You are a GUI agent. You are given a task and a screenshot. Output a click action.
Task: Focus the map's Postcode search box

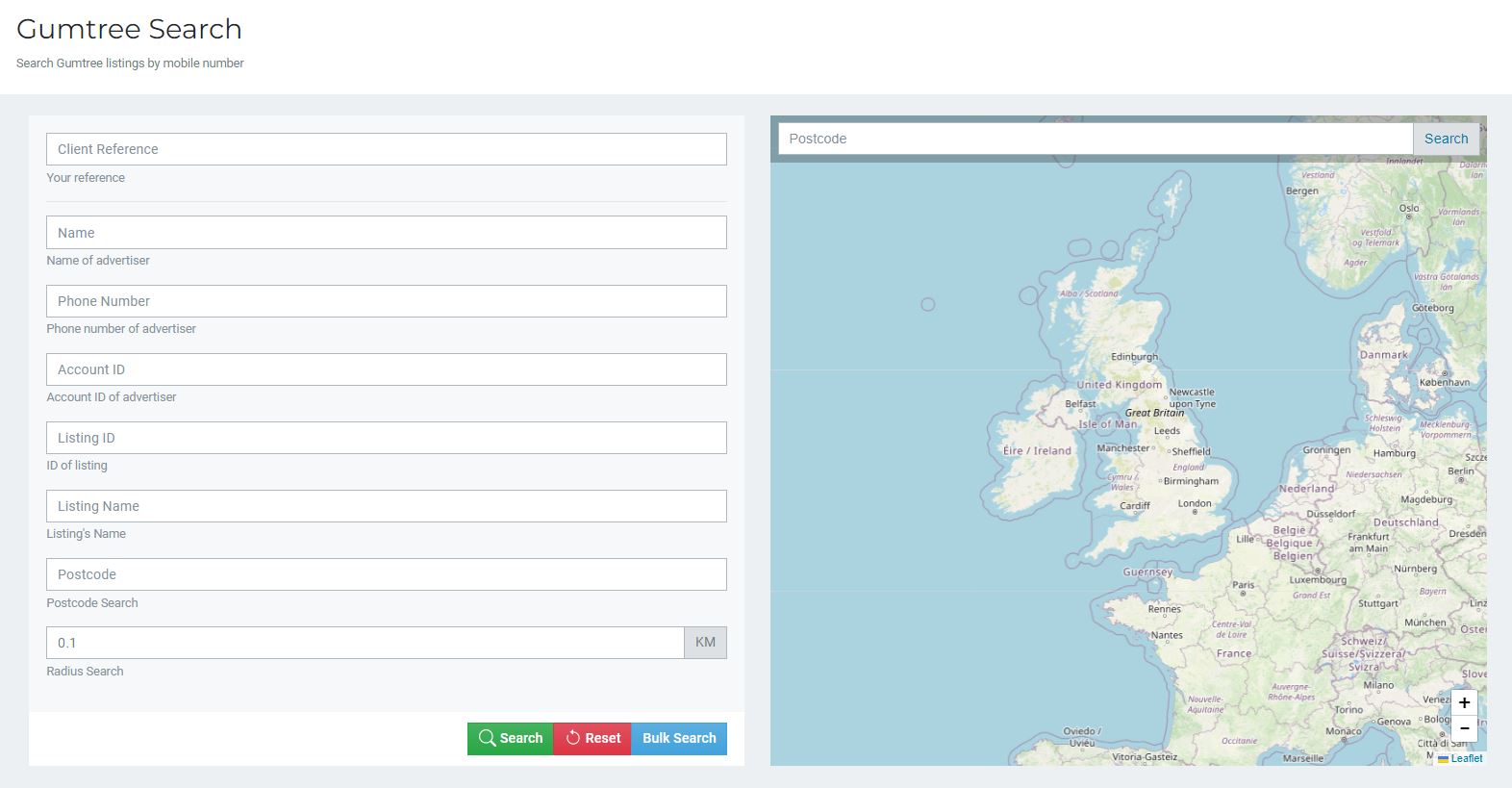pos(1096,139)
